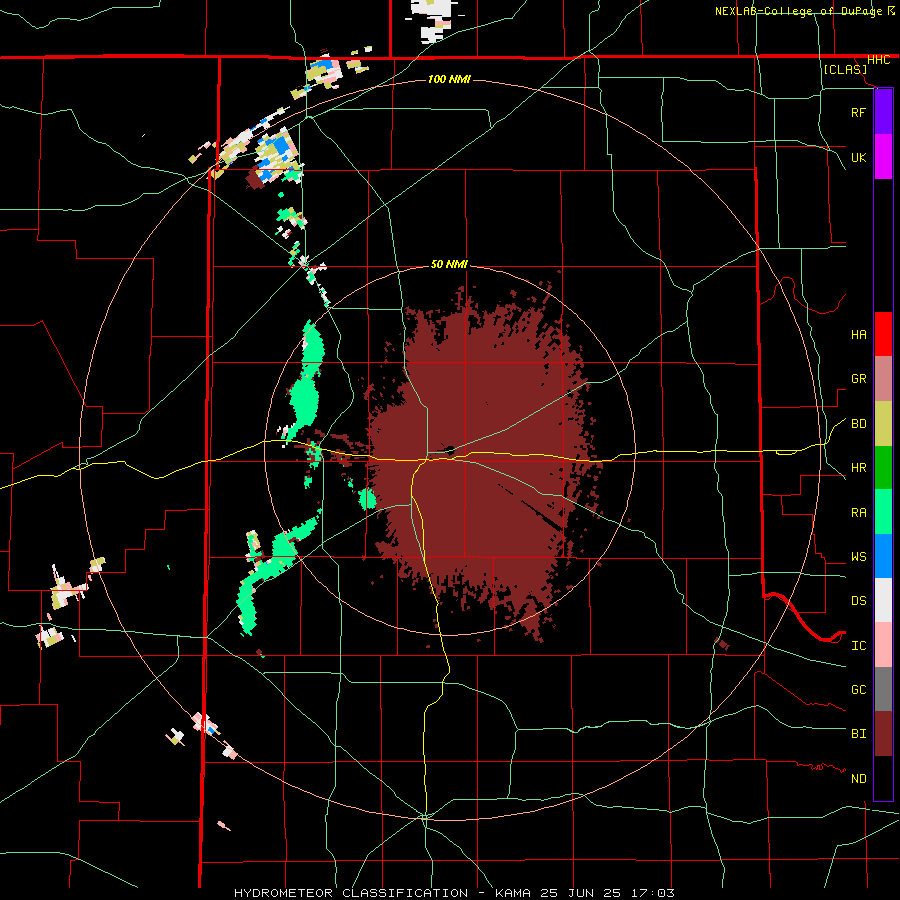Click the "KAMA" station identifier in caption

pyautogui.click(x=514, y=893)
